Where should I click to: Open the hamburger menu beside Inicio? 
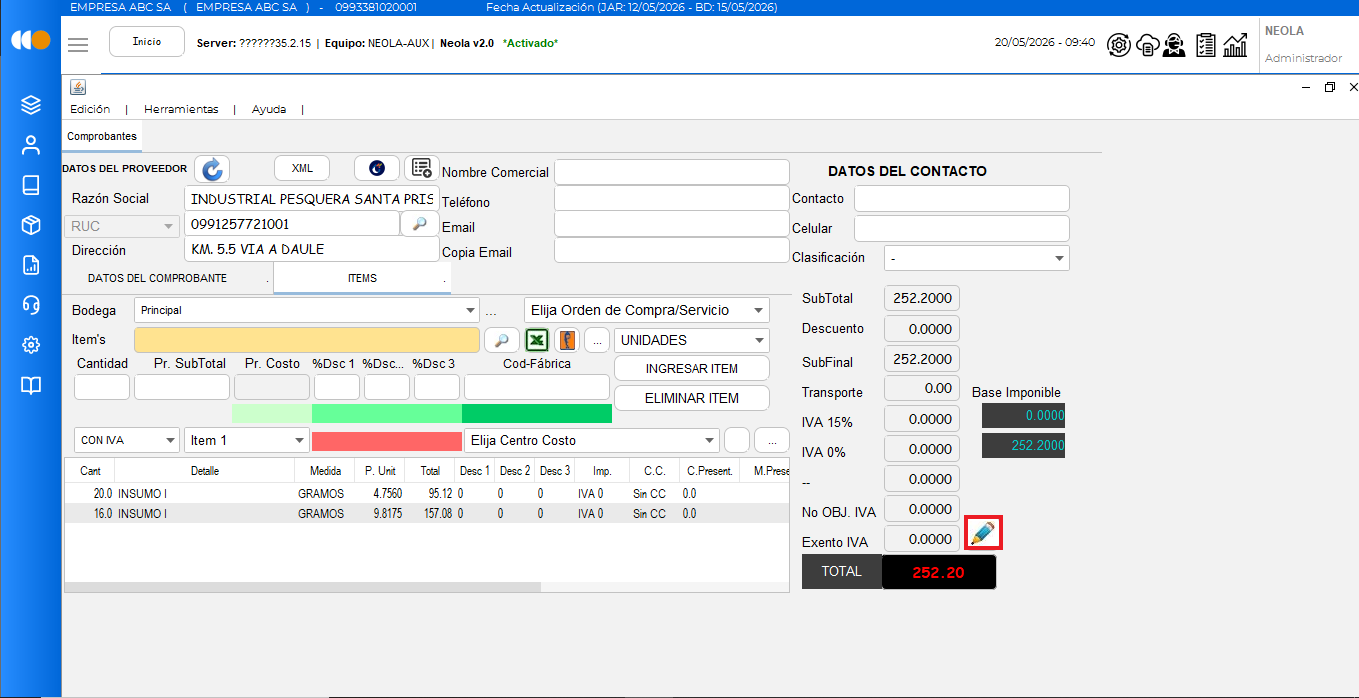pos(78,45)
